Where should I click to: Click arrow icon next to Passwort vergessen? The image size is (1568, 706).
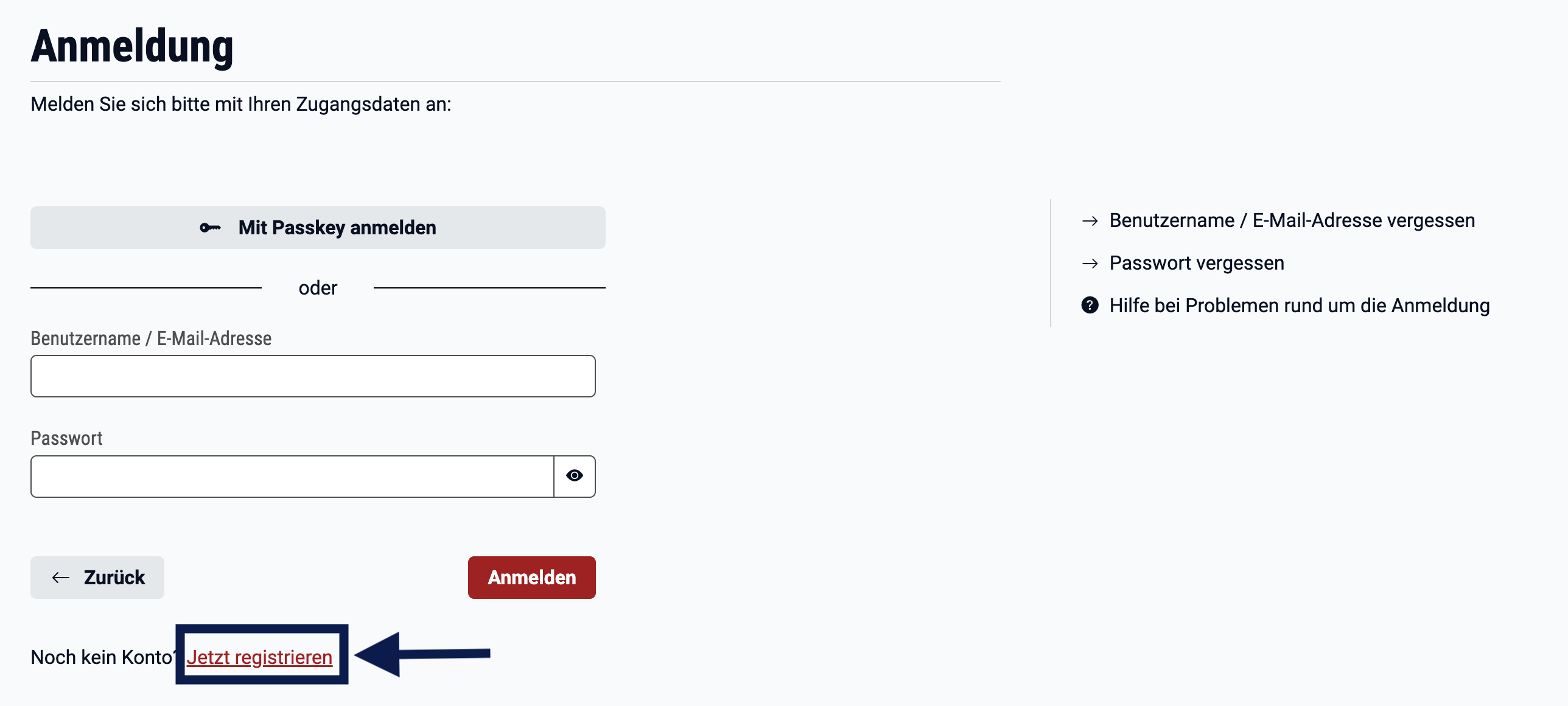tap(1090, 264)
